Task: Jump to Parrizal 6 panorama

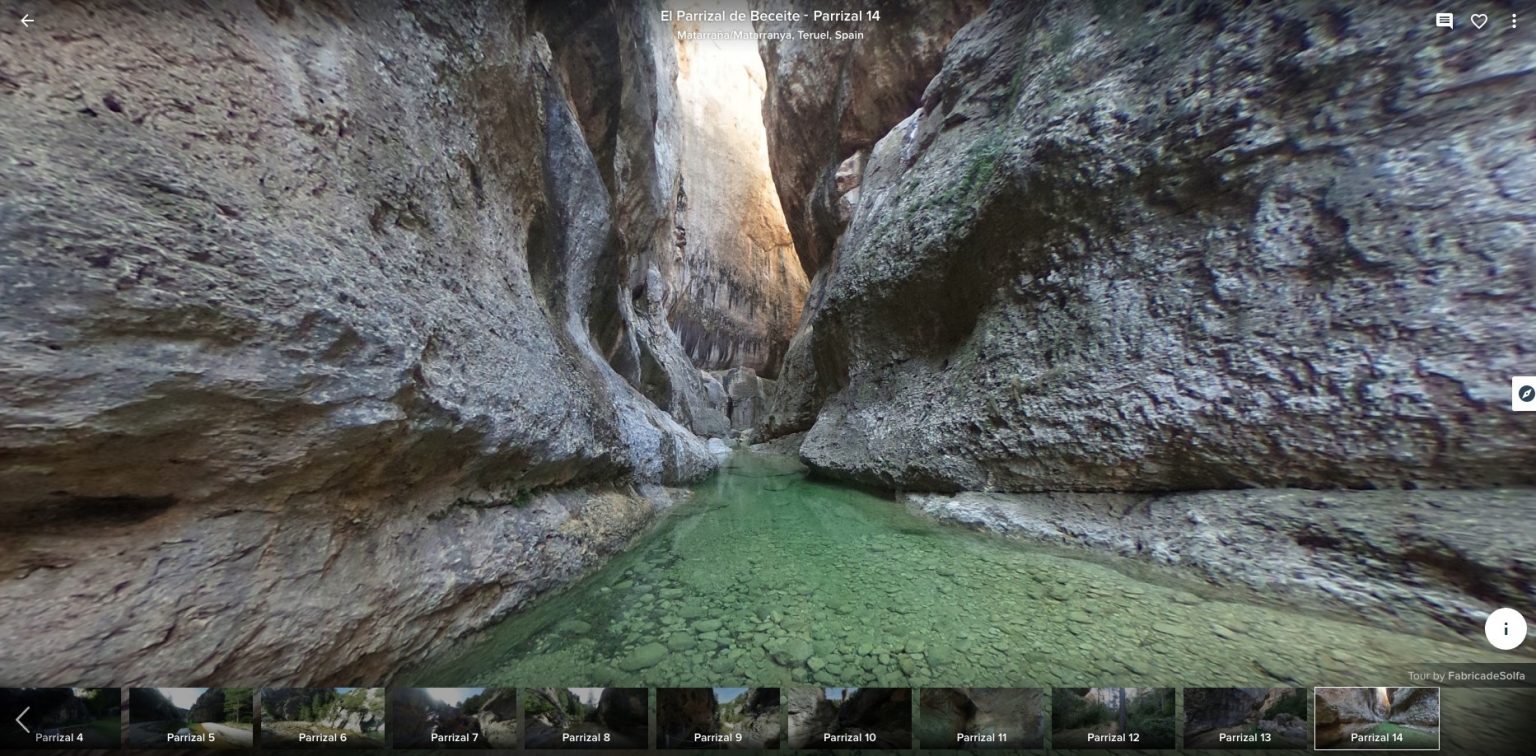Action: click(x=322, y=718)
